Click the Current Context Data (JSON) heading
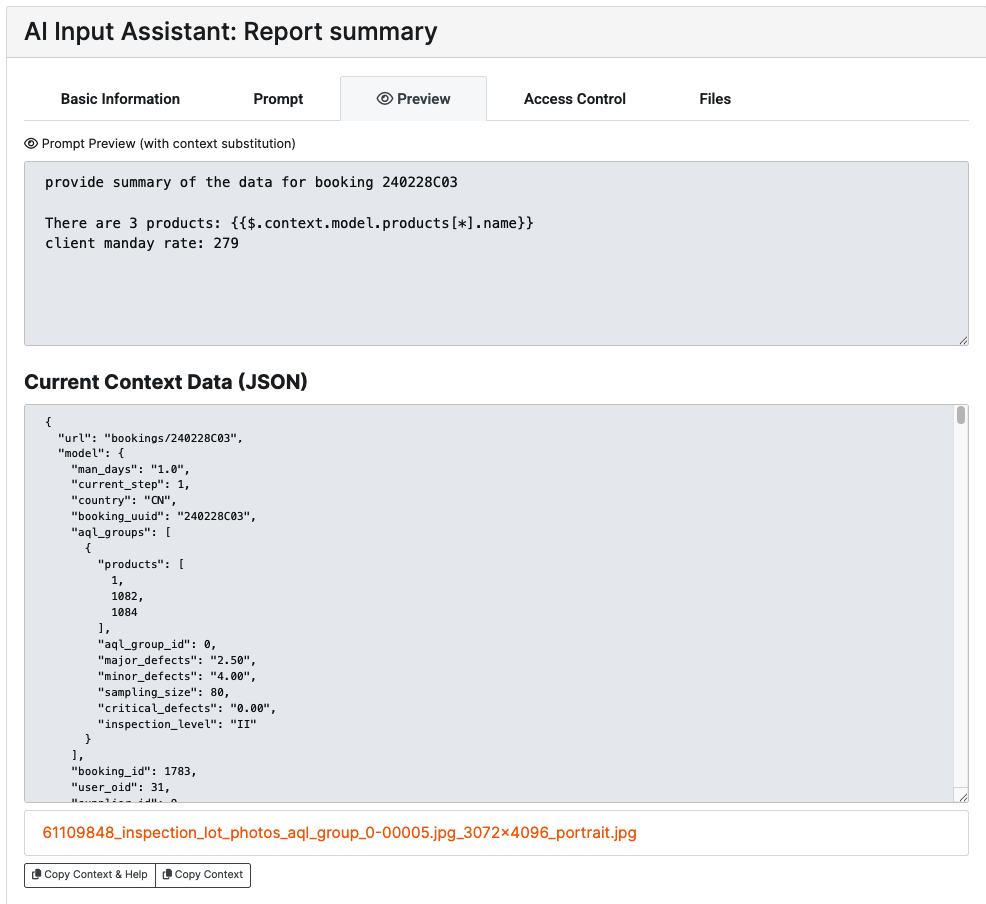Image resolution: width=986 pixels, height=904 pixels. [166, 382]
